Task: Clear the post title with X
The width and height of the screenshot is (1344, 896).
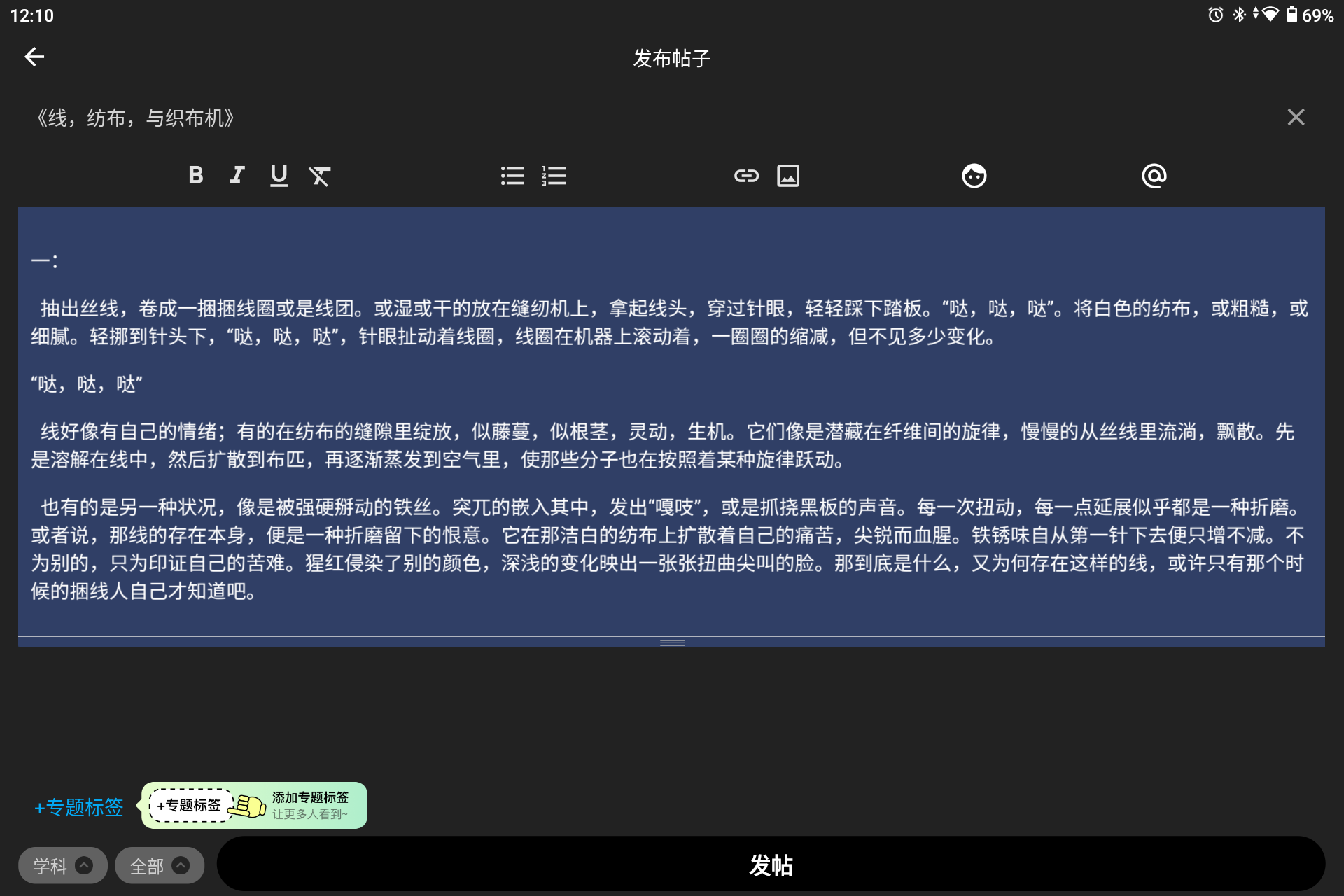Action: click(1296, 117)
